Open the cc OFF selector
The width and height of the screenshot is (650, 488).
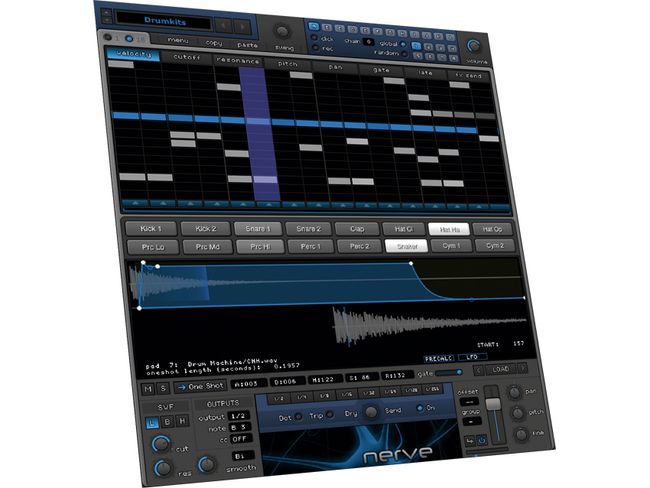tap(241, 438)
